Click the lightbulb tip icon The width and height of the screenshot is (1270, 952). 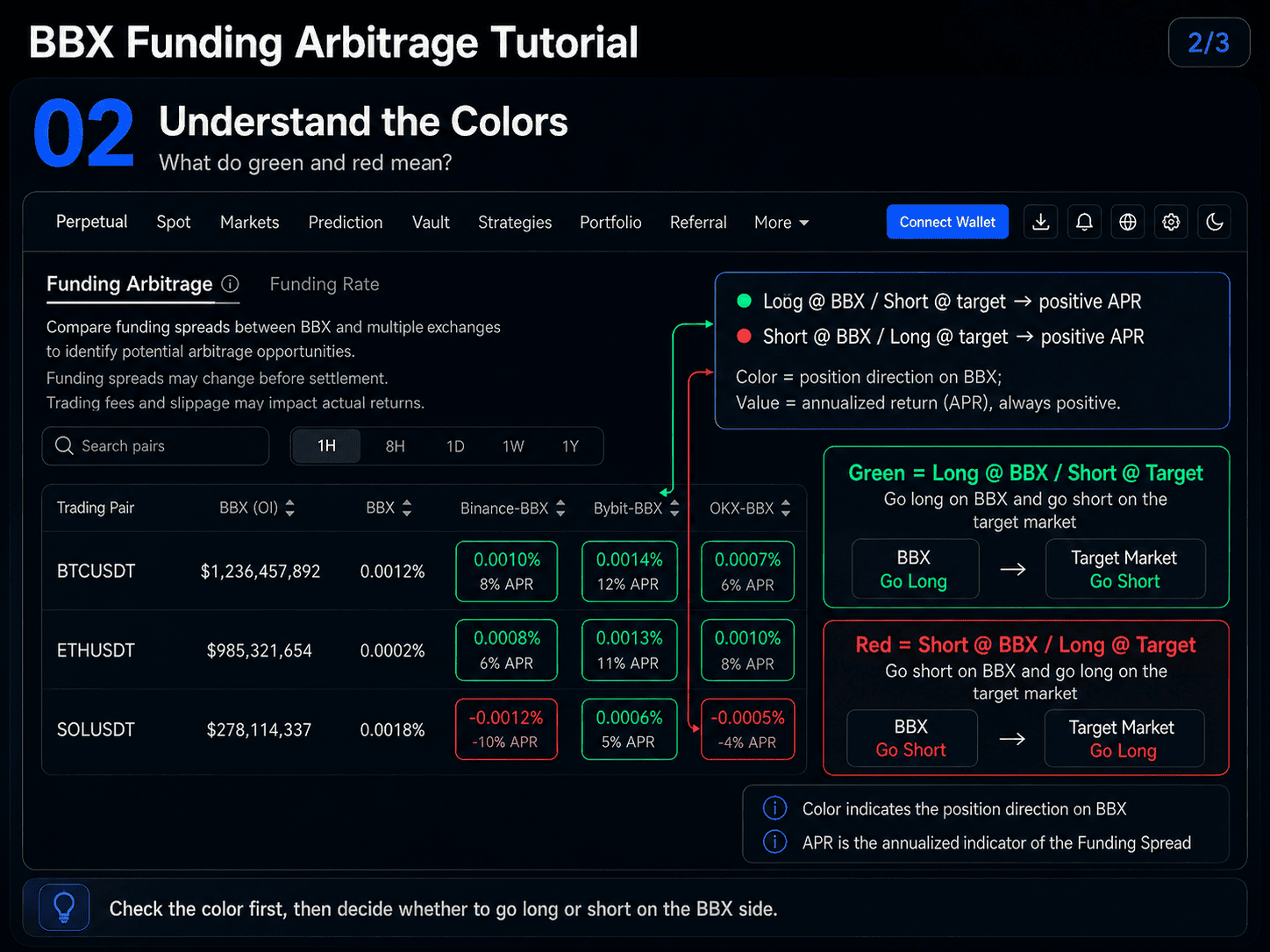tap(64, 908)
